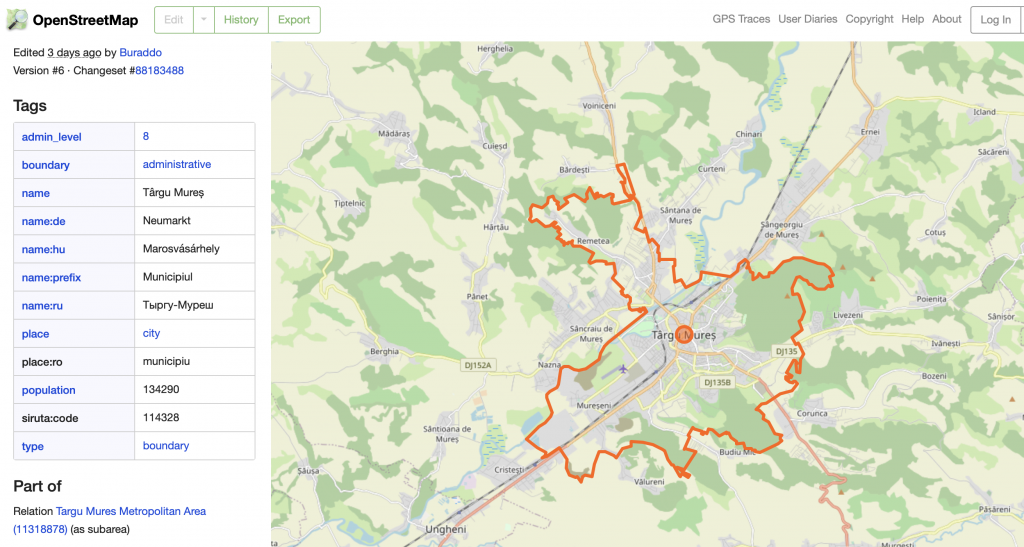
Task: Click the Livezeni map label
Action: pos(848,315)
